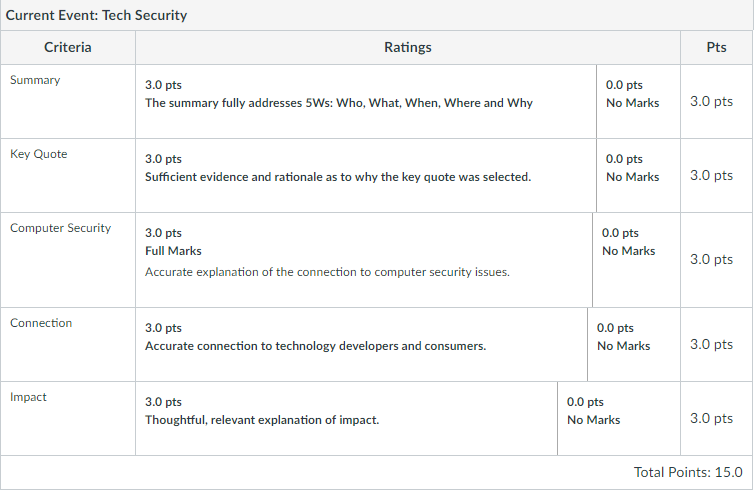Click the Connection row points value
This screenshot has height=491, width=754.
coord(712,344)
